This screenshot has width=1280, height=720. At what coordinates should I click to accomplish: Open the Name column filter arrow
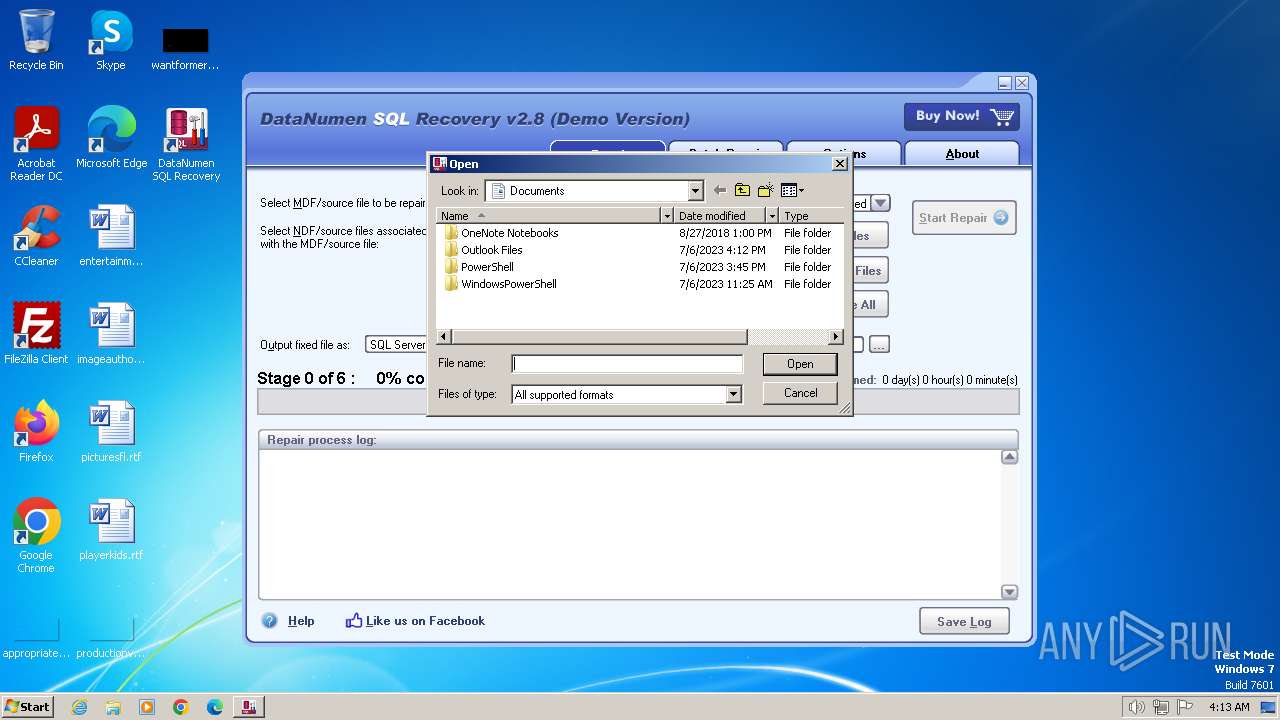pos(667,216)
